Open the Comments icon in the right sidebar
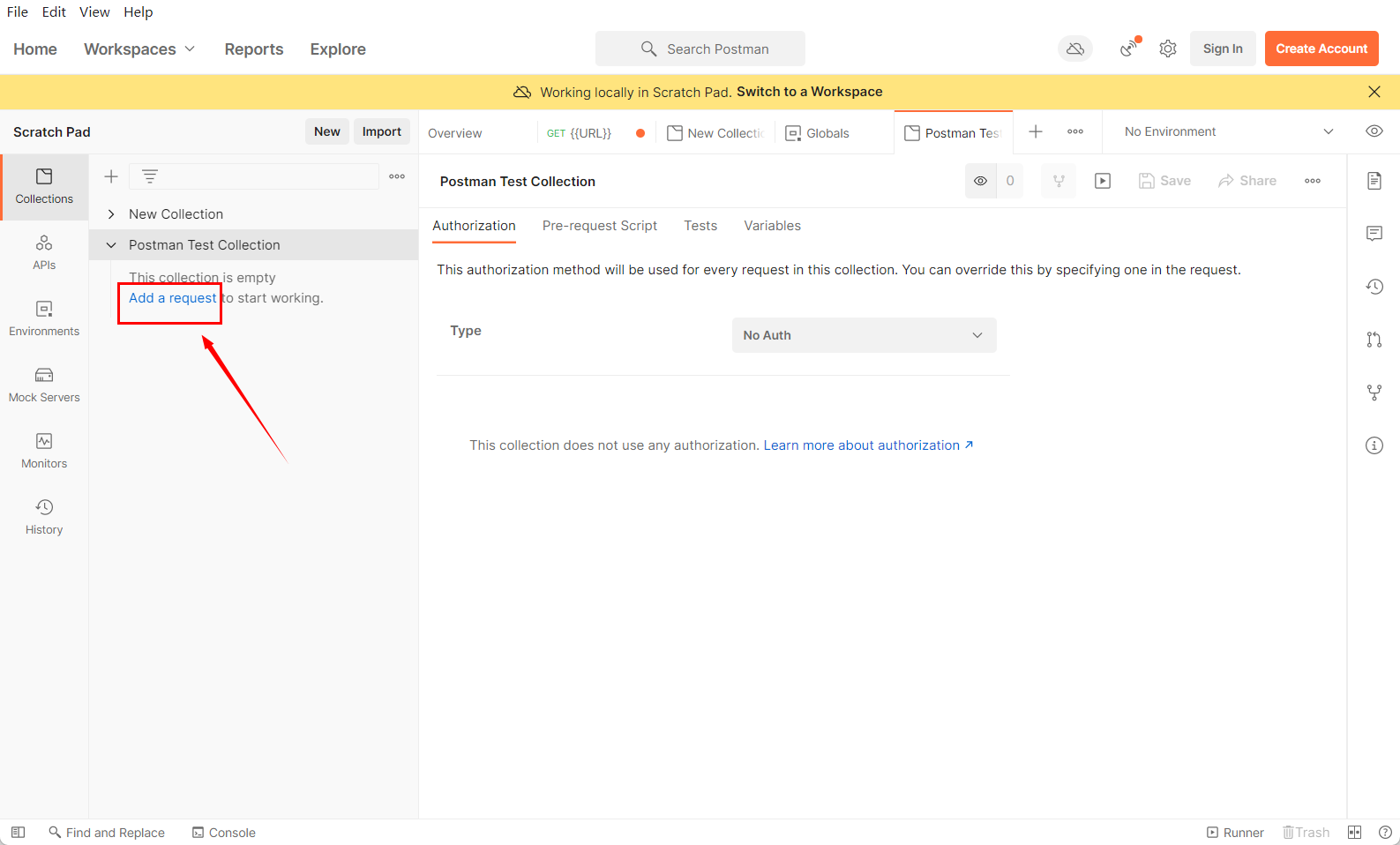 pos(1374,234)
